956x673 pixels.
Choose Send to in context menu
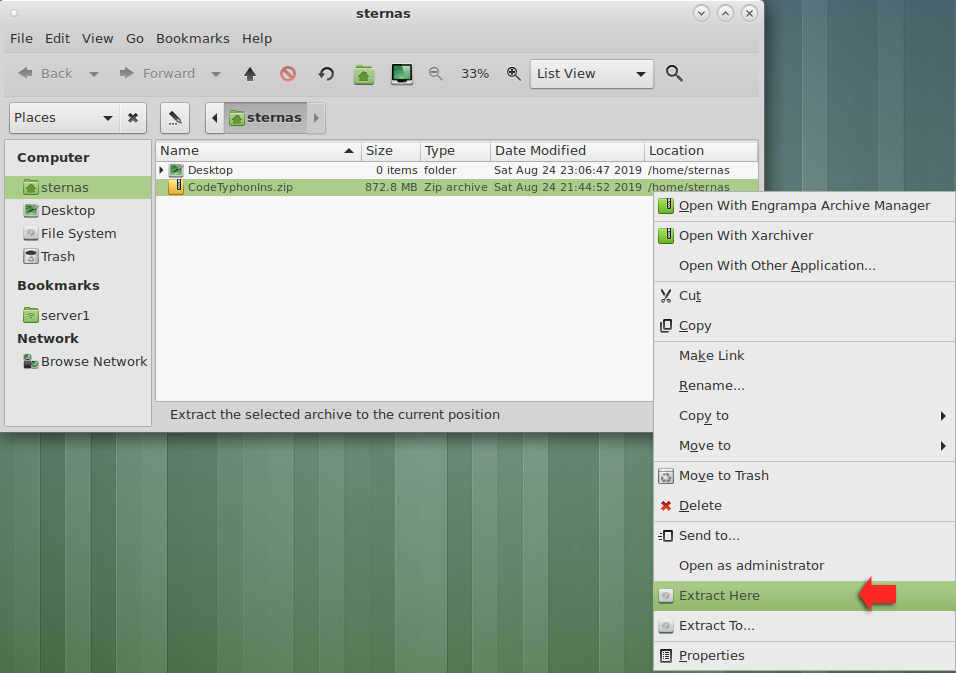click(x=804, y=535)
